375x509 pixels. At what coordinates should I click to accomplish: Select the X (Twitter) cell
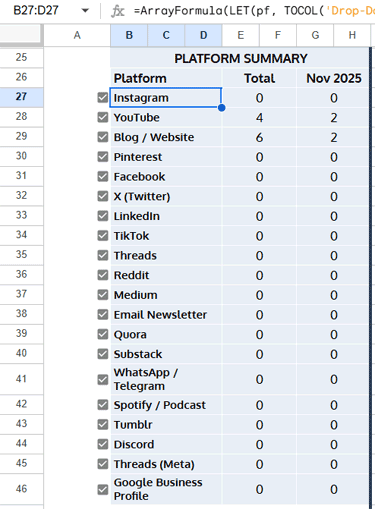click(166, 196)
